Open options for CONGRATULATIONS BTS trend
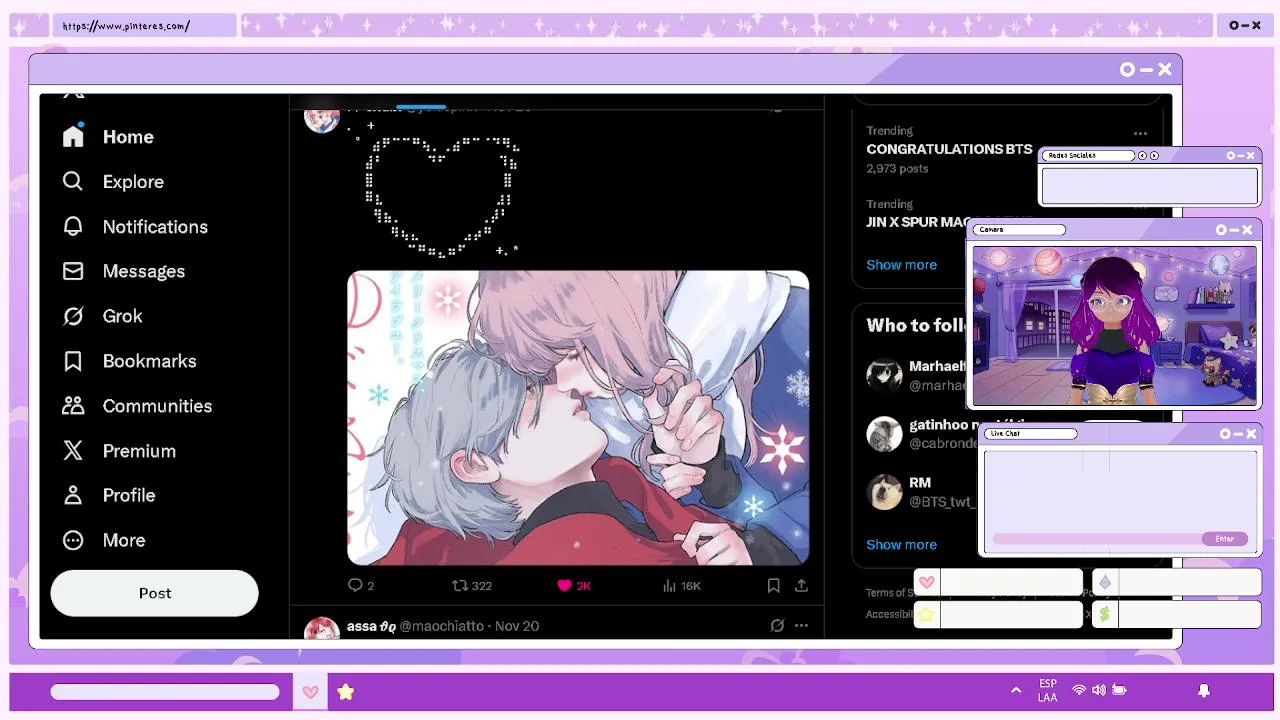The height and width of the screenshot is (720, 1280). (1140, 133)
